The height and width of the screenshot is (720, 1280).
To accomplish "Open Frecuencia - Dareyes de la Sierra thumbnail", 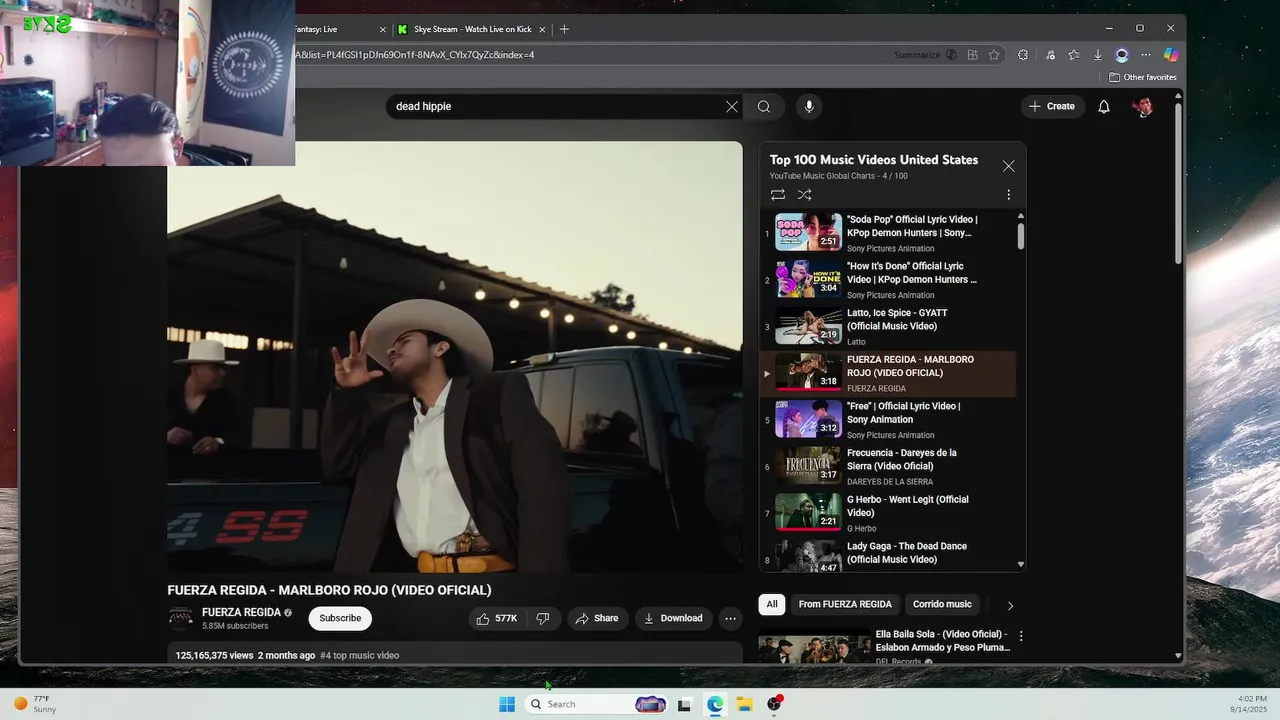I will pos(808,466).
